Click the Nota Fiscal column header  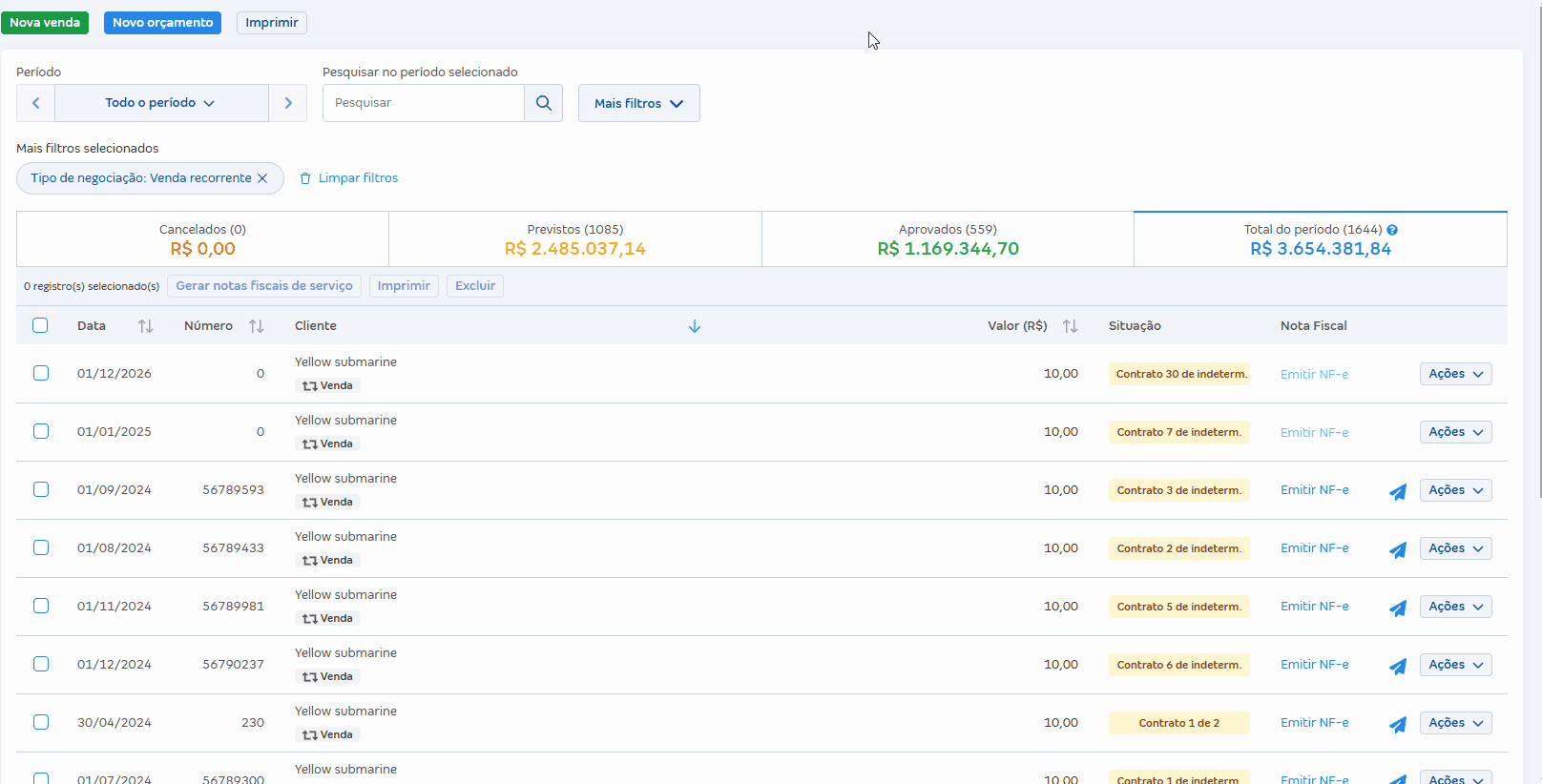coord(1314,326)
